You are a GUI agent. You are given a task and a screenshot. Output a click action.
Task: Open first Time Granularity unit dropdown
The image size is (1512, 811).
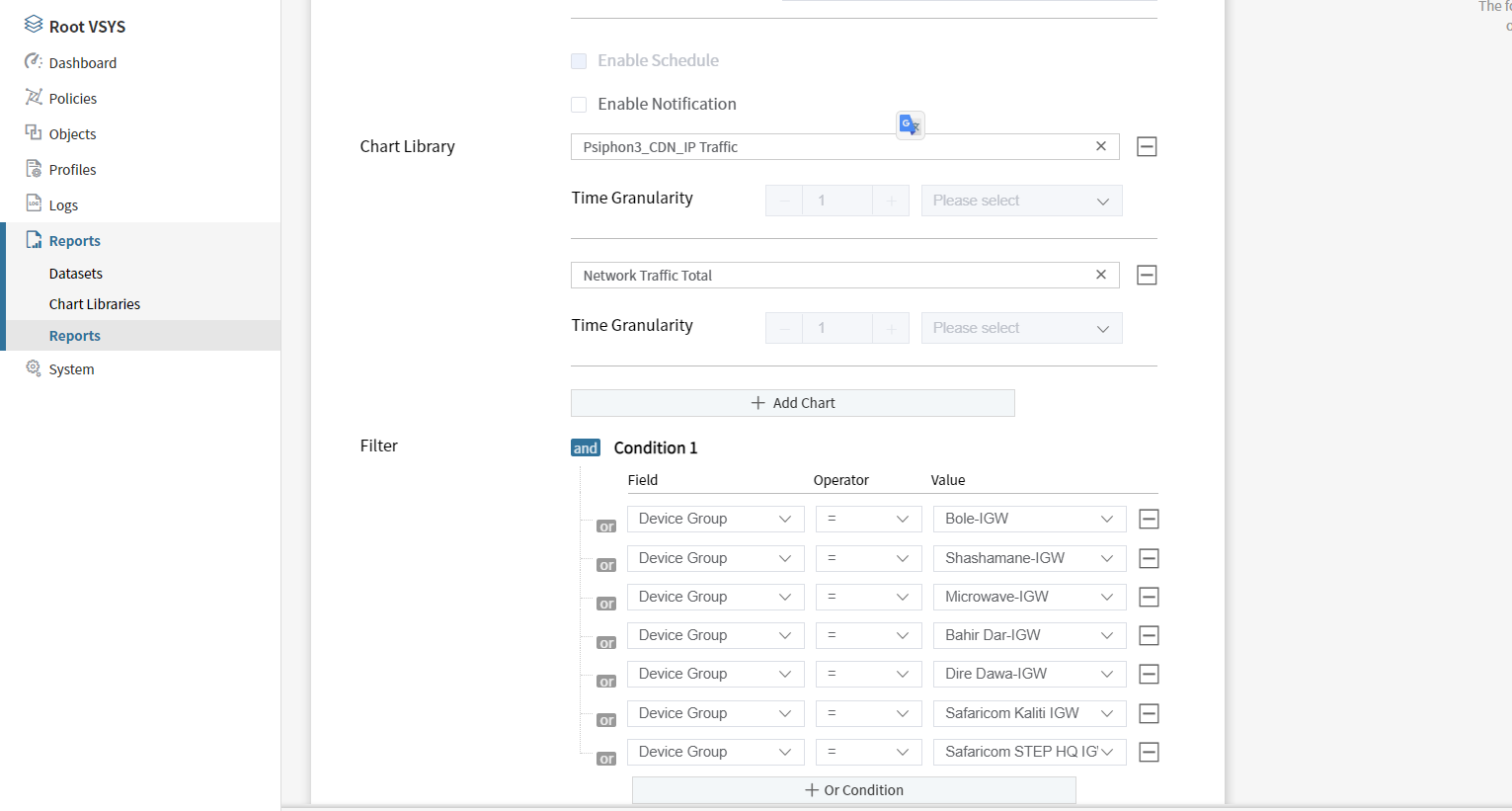(x=1021, y=202)
